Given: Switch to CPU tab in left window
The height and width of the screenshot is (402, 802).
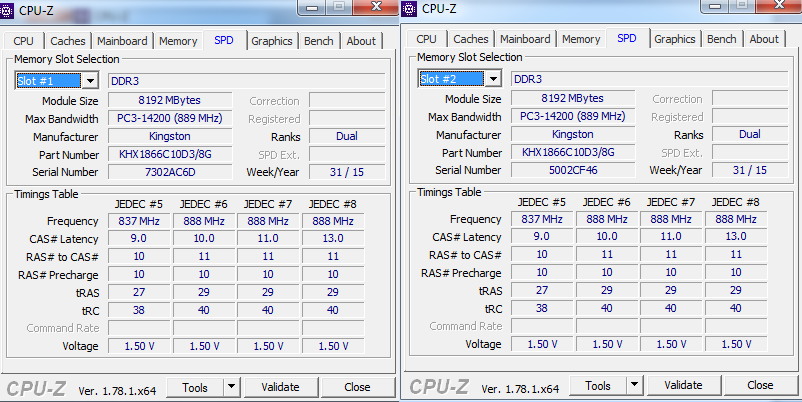Looking at the screenshot, I should pyautogui.click(x=24, y=41).
